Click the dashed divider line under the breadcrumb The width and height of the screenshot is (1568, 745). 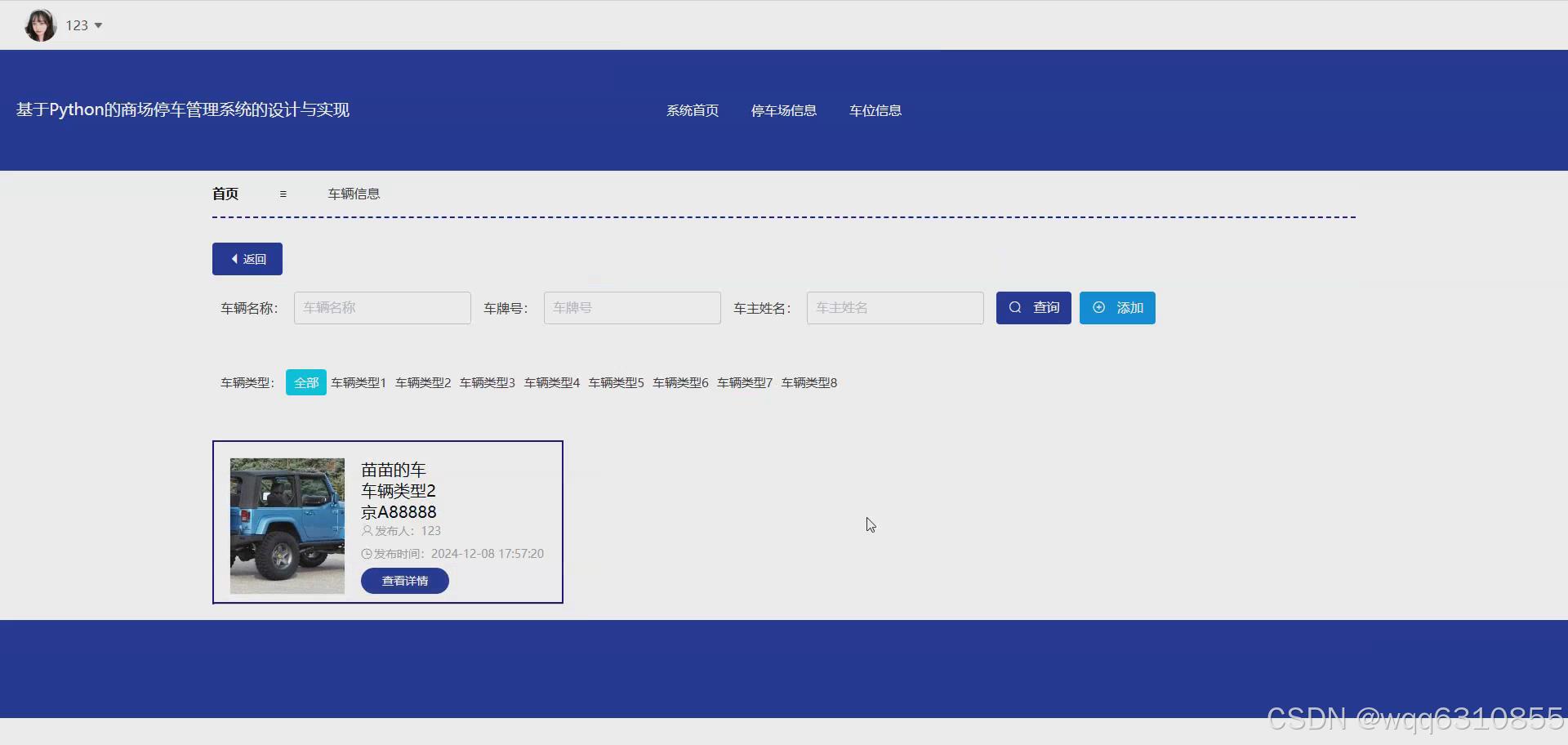[x=784, y=218]
